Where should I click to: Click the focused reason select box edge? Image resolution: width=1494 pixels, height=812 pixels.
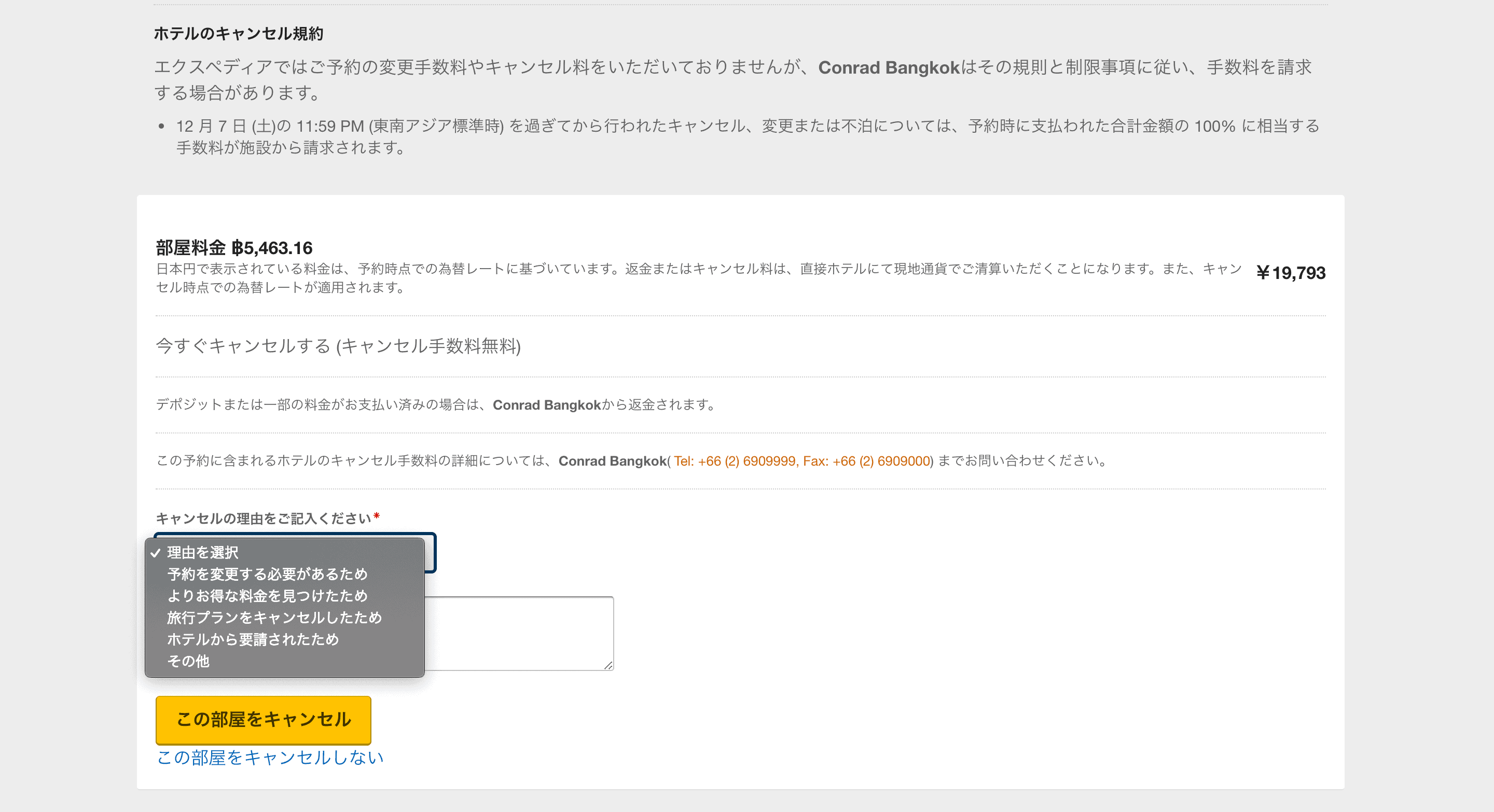[x=431, y=553]
